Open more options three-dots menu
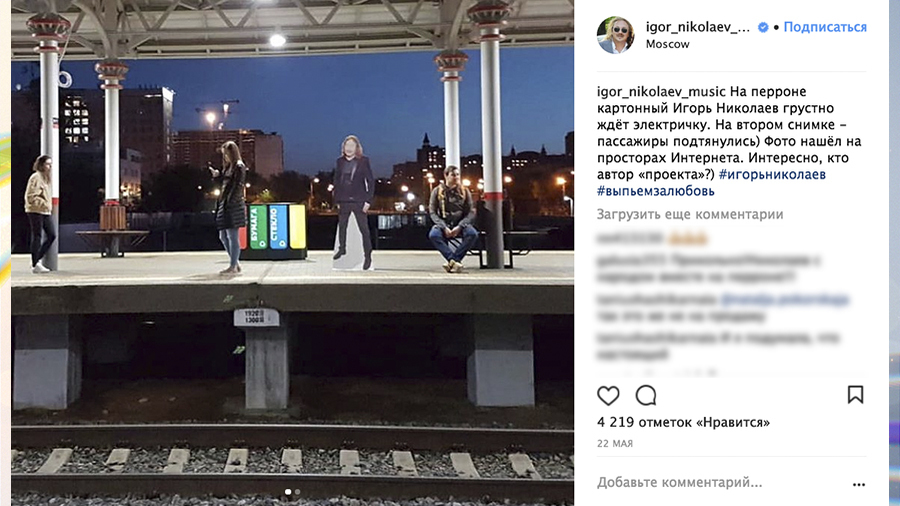Screen dimensions: 900x506 [859, 485]
